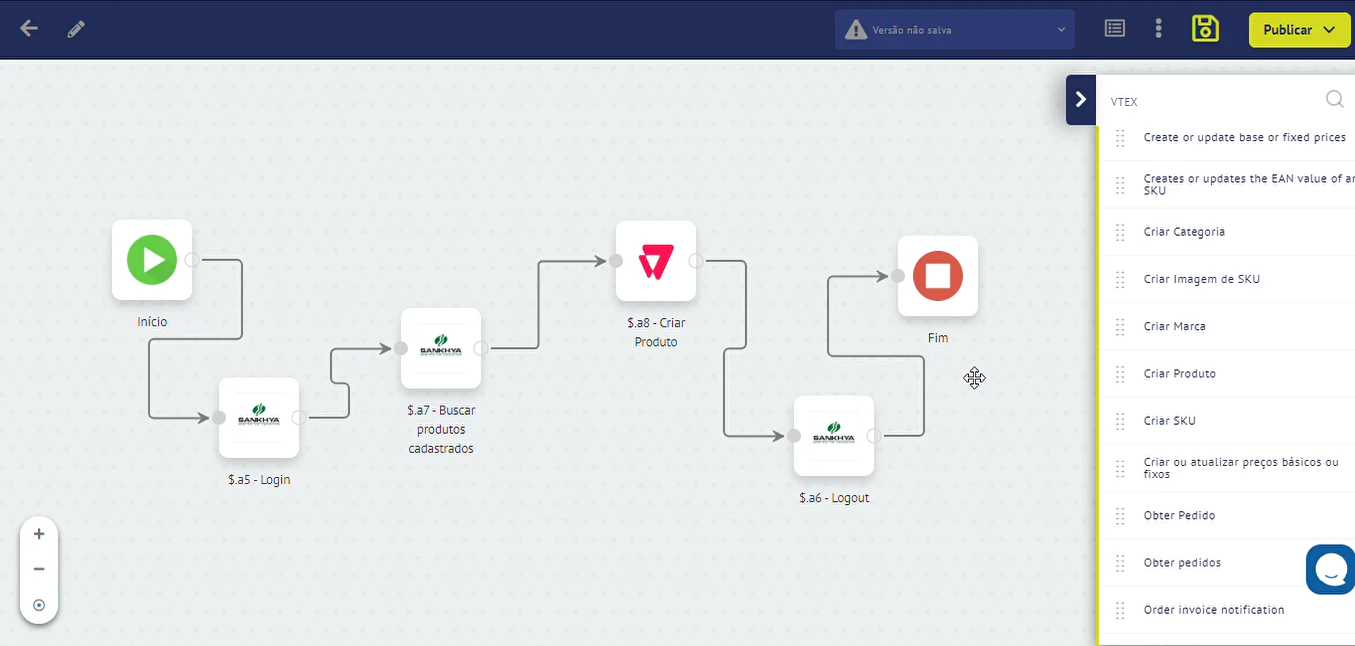Click the search magnifier in the VTEX panel
This screenshot has width=1355, height=646.
[x=1334, y=99]
